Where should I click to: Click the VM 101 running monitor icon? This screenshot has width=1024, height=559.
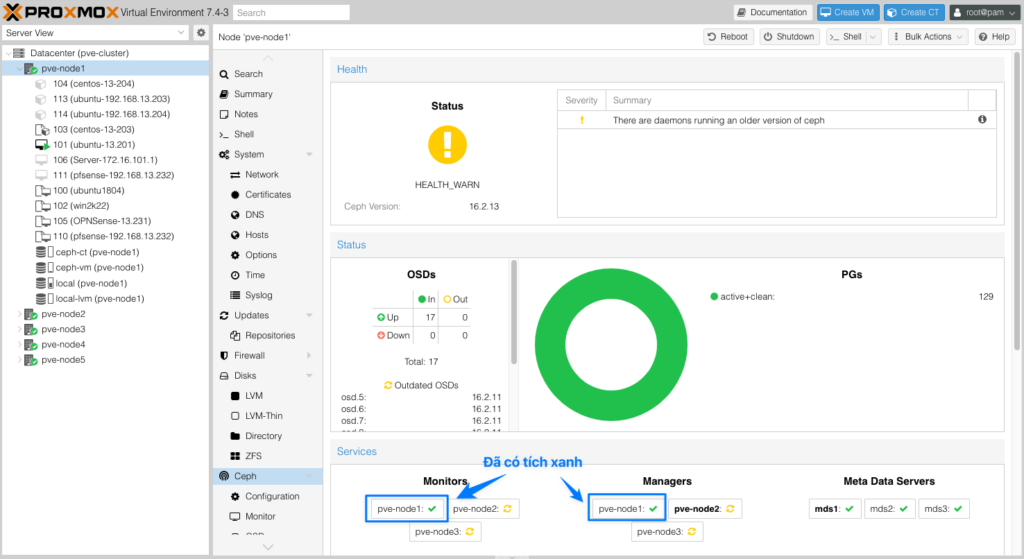click(x=42, y=145)
